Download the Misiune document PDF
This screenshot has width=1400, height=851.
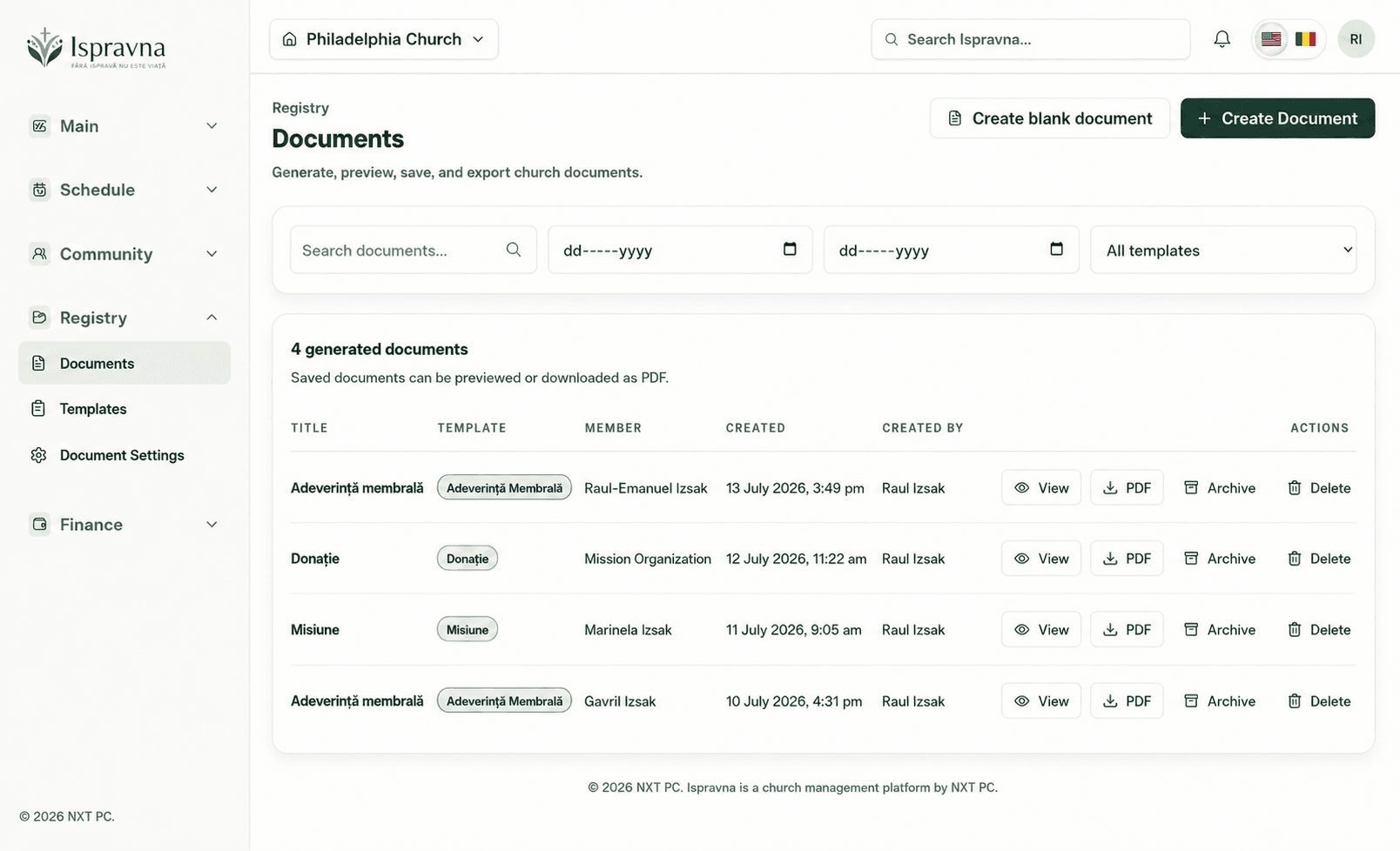click(x=1127, y=630)
